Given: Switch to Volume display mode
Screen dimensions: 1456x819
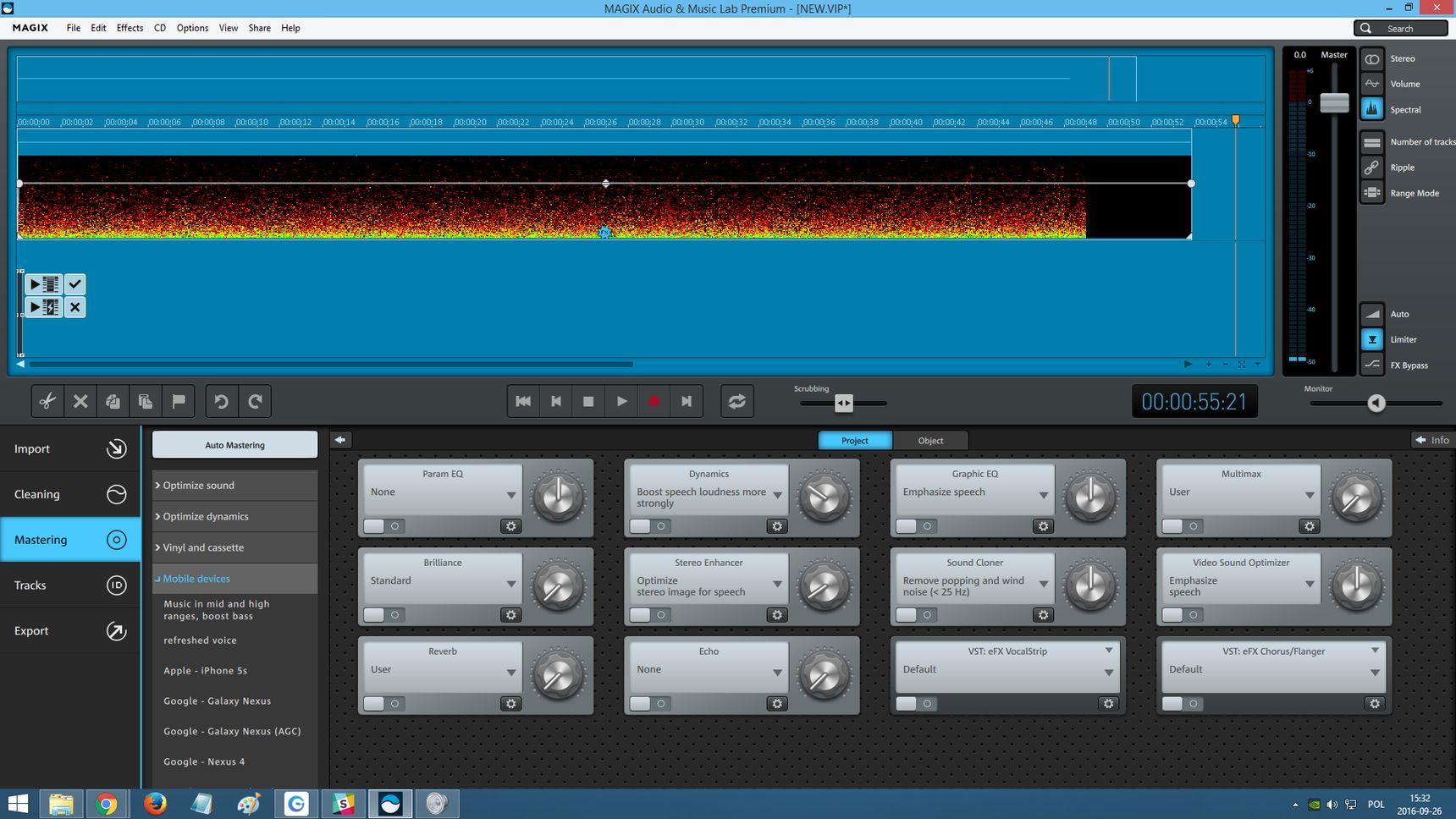Looking at the screenshot, I should click(x=1372, y=84).
